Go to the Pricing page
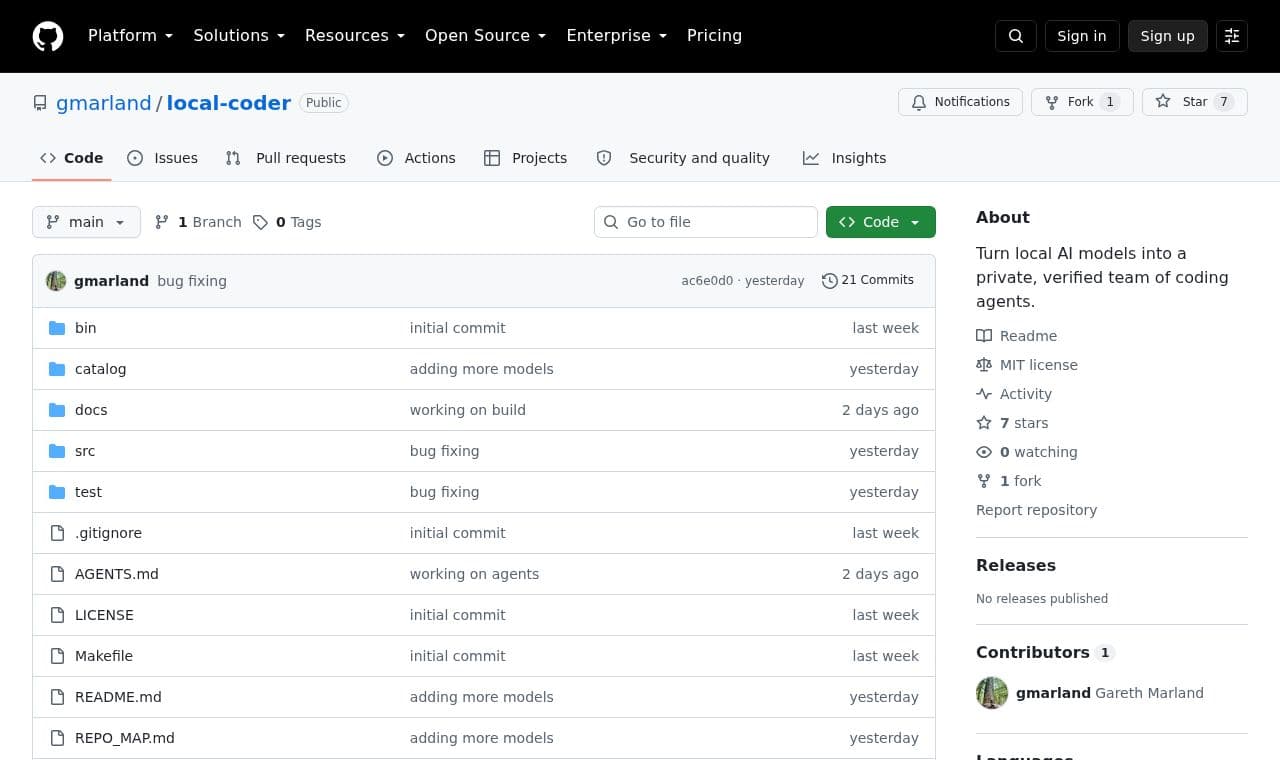Viewport: 1280px width, 760px height. (714, 35)
